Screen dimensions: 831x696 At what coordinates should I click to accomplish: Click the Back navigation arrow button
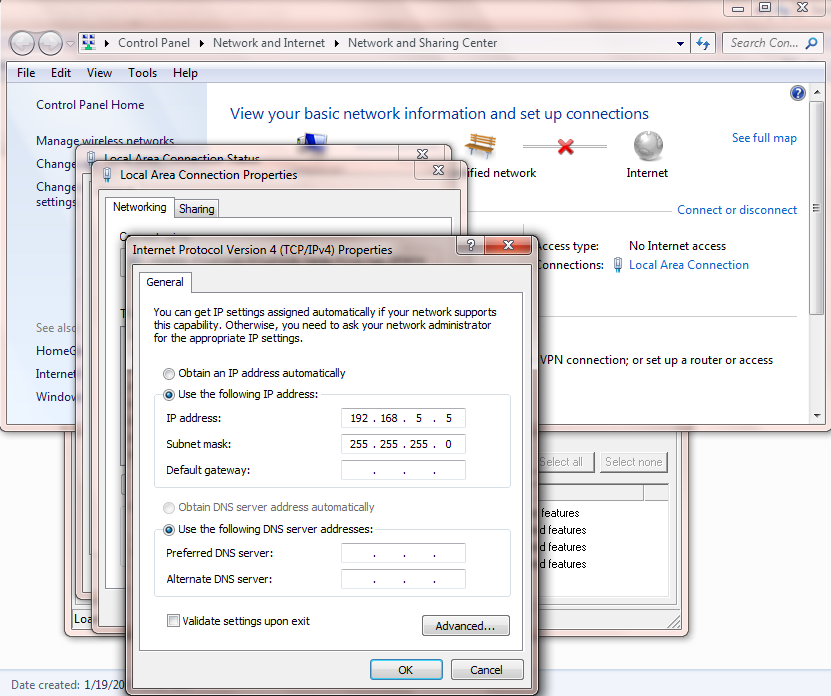click(x=22, y=43)
